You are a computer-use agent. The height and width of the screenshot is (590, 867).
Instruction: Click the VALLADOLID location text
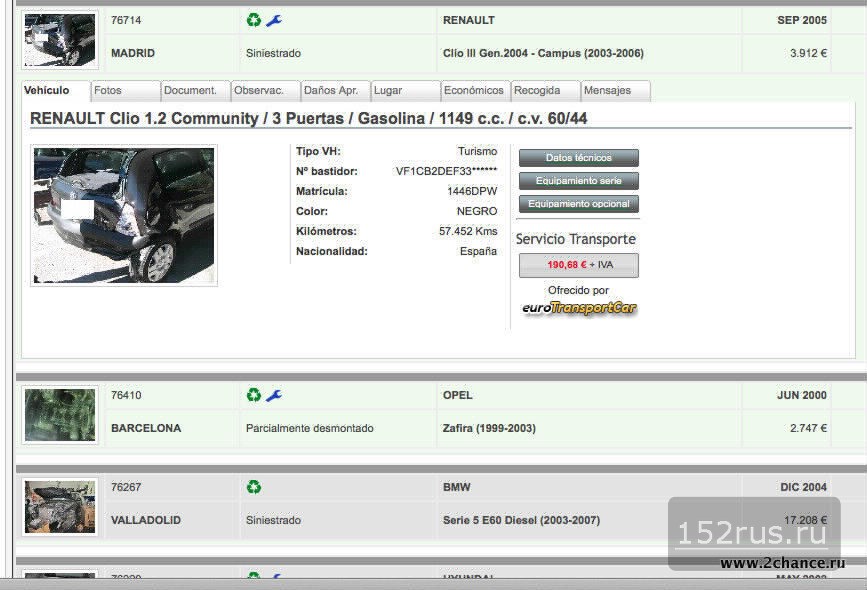click(146, 520)
